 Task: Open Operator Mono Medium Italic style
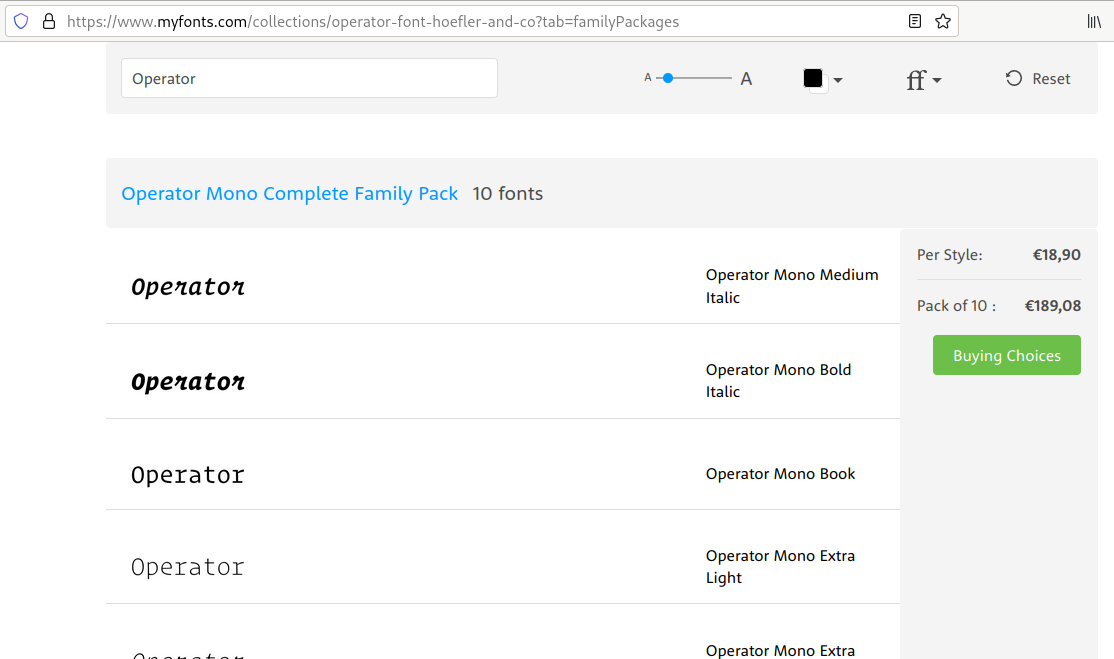click(792, 286)
